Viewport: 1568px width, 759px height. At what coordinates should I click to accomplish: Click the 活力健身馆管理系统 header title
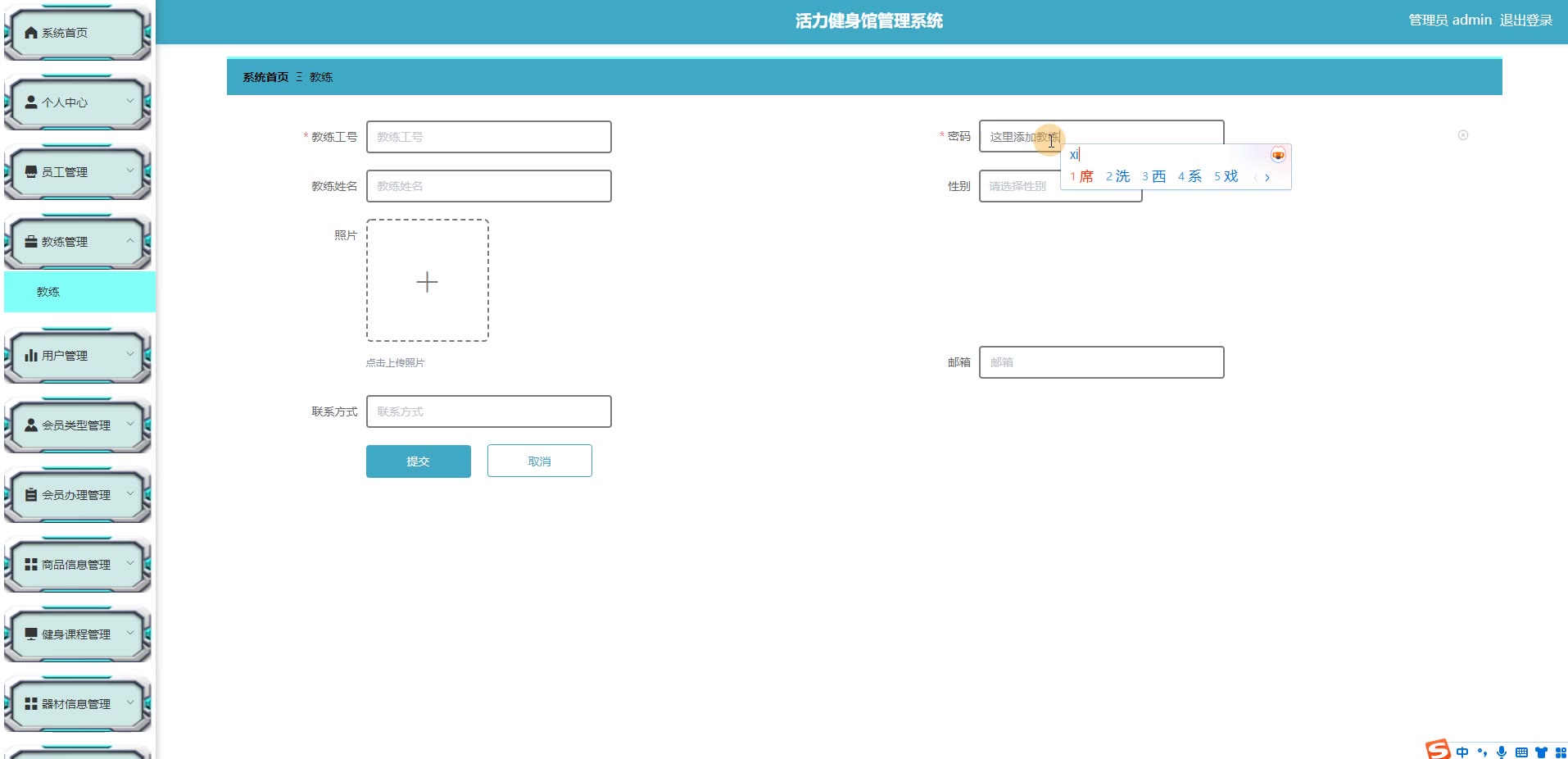click(x=869, y=21)
